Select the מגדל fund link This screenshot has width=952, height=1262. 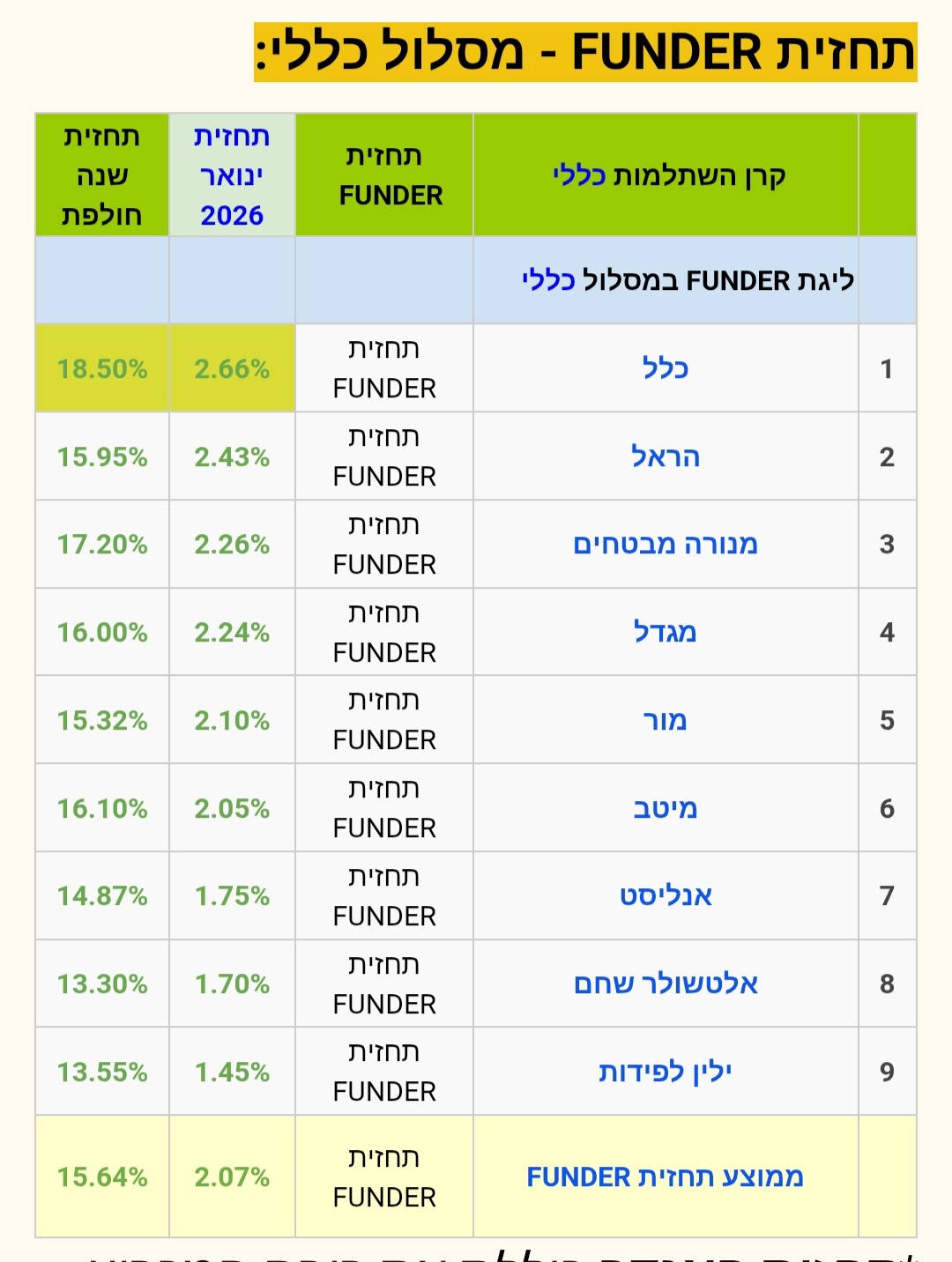click(x=666, y=632)
